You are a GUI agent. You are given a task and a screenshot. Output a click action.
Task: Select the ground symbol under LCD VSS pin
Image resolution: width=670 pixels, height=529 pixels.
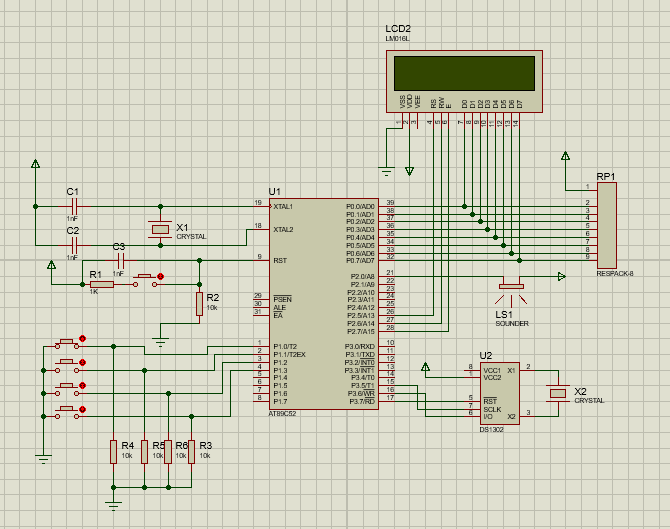point(386,172)
